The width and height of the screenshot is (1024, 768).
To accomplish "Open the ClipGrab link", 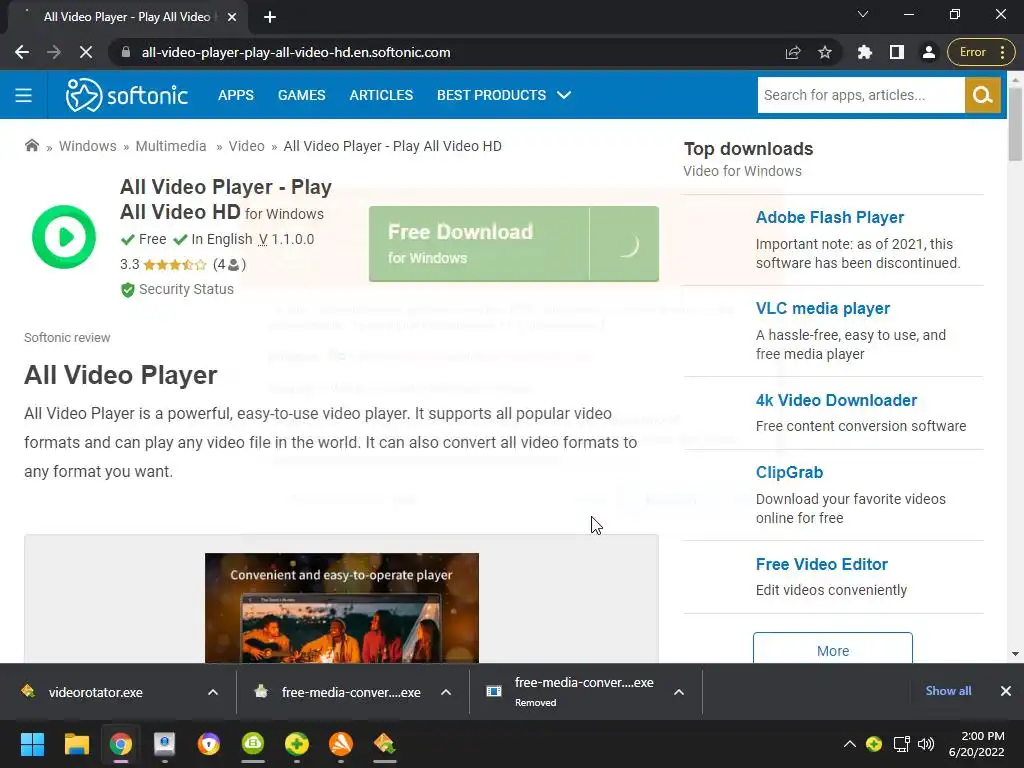I will (789, 472).
